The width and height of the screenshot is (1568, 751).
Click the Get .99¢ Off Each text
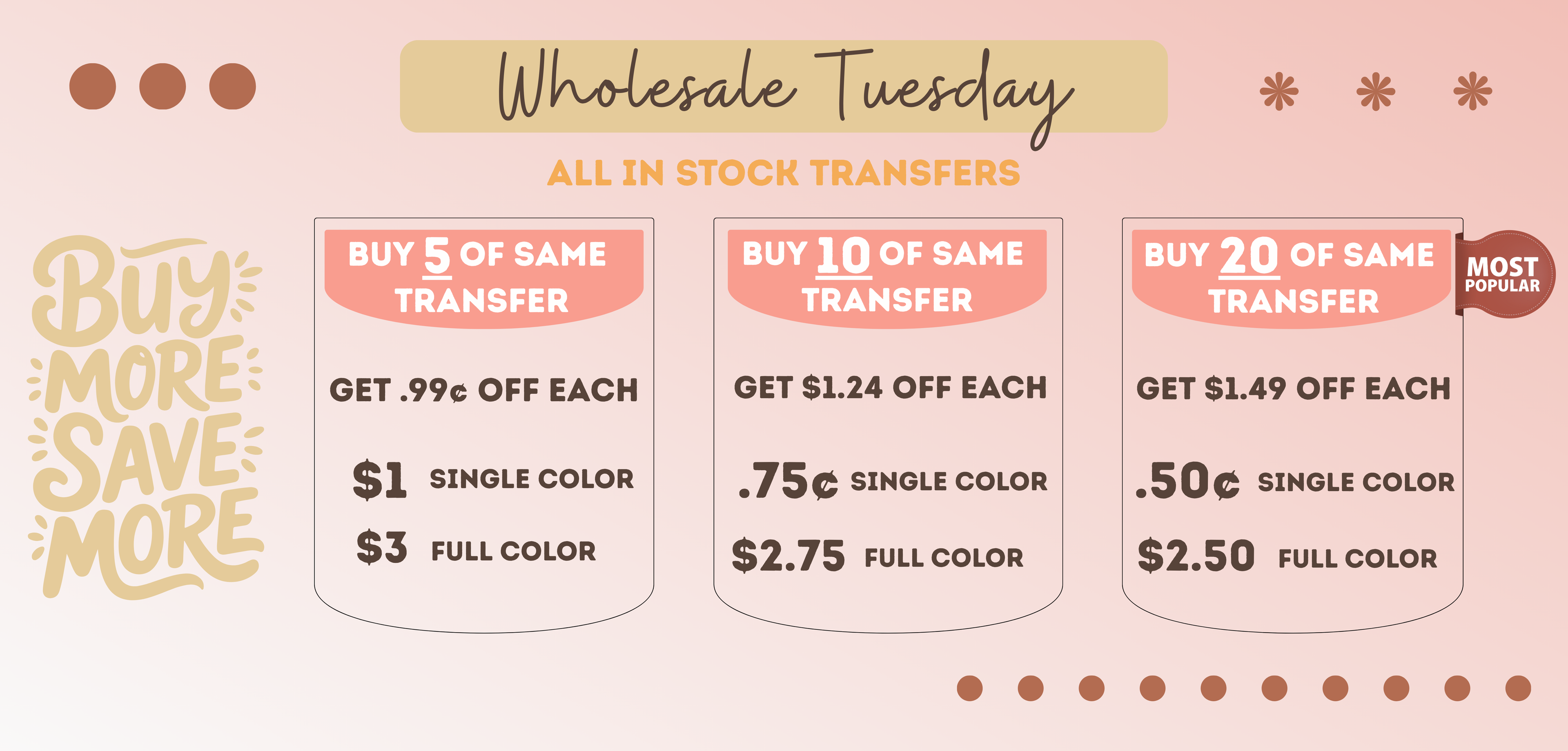click(483, 390)
